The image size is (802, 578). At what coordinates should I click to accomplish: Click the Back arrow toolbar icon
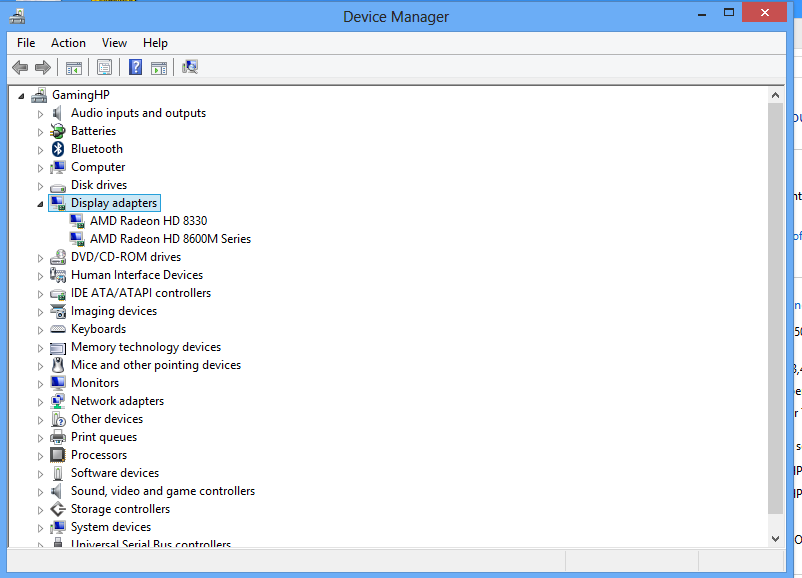(20, 67)
